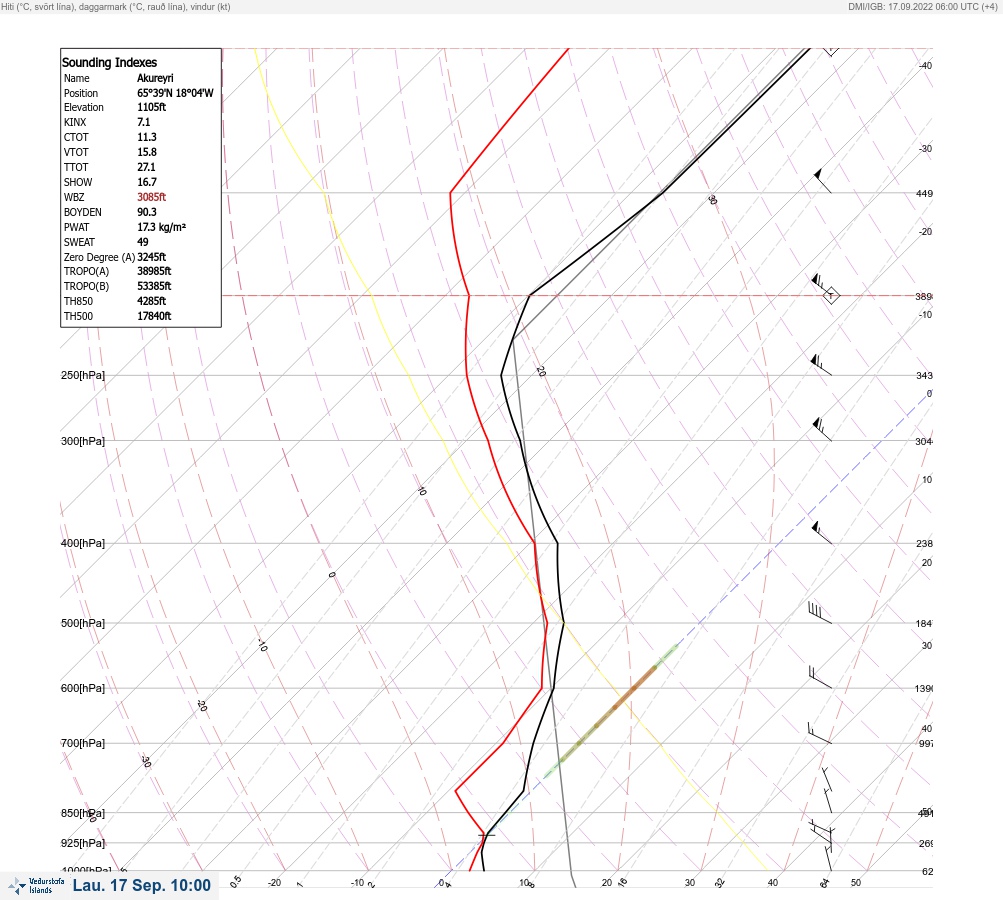Click the CTOT value 11.3

click(146, 137)
